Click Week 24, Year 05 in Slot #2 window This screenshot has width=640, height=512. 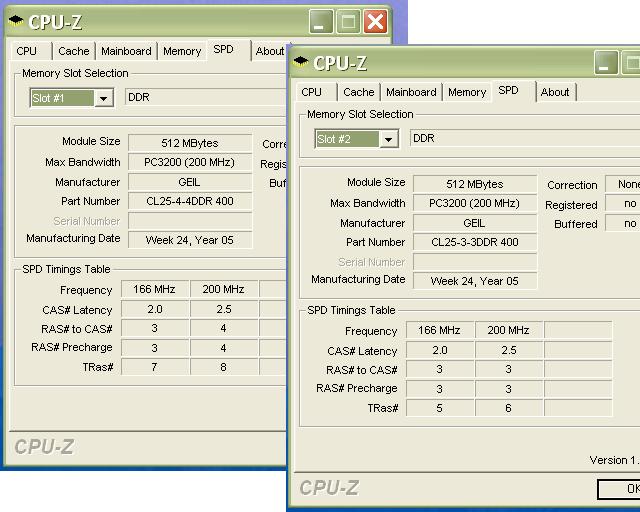click(x=475, y=281)
